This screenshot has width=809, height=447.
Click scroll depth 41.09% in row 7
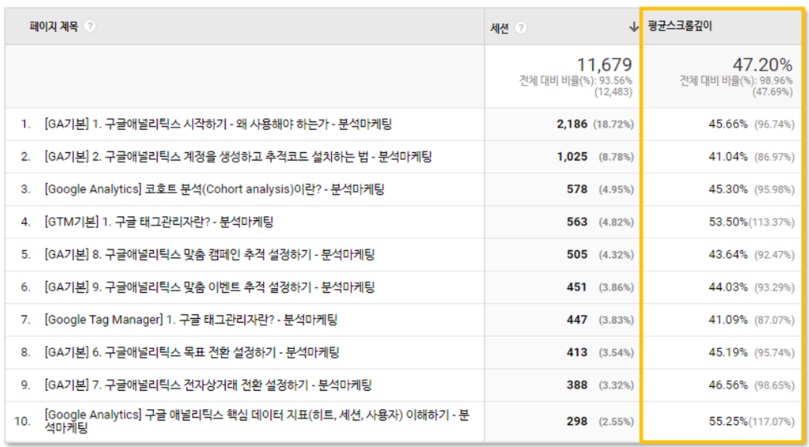pyautogui.click(x=728, y=320)
